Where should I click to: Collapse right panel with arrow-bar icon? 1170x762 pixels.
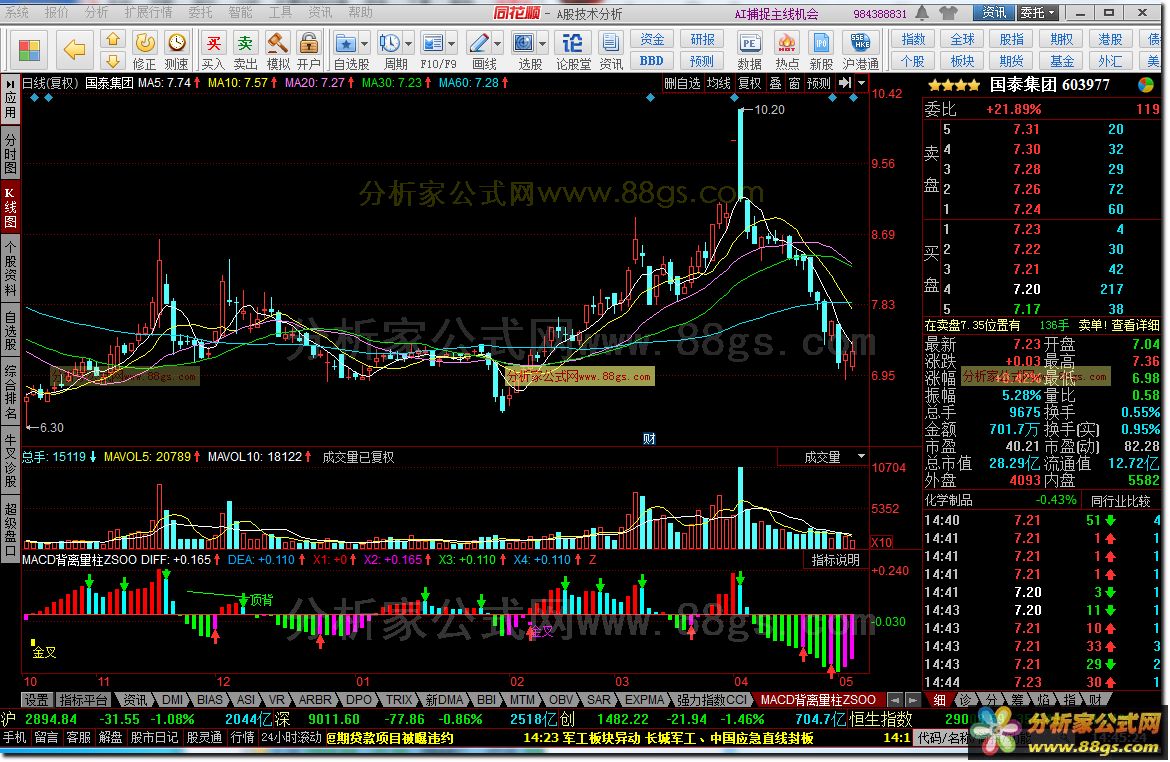(845, 83)
